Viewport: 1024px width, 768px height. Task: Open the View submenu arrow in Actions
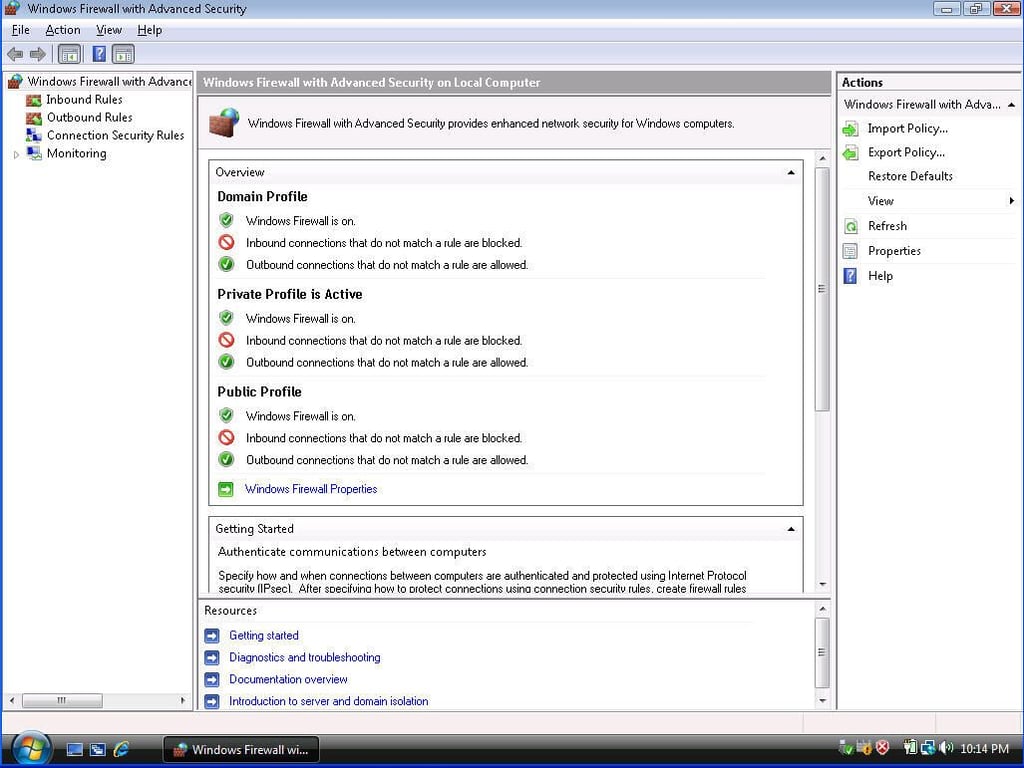point(1012,201)
